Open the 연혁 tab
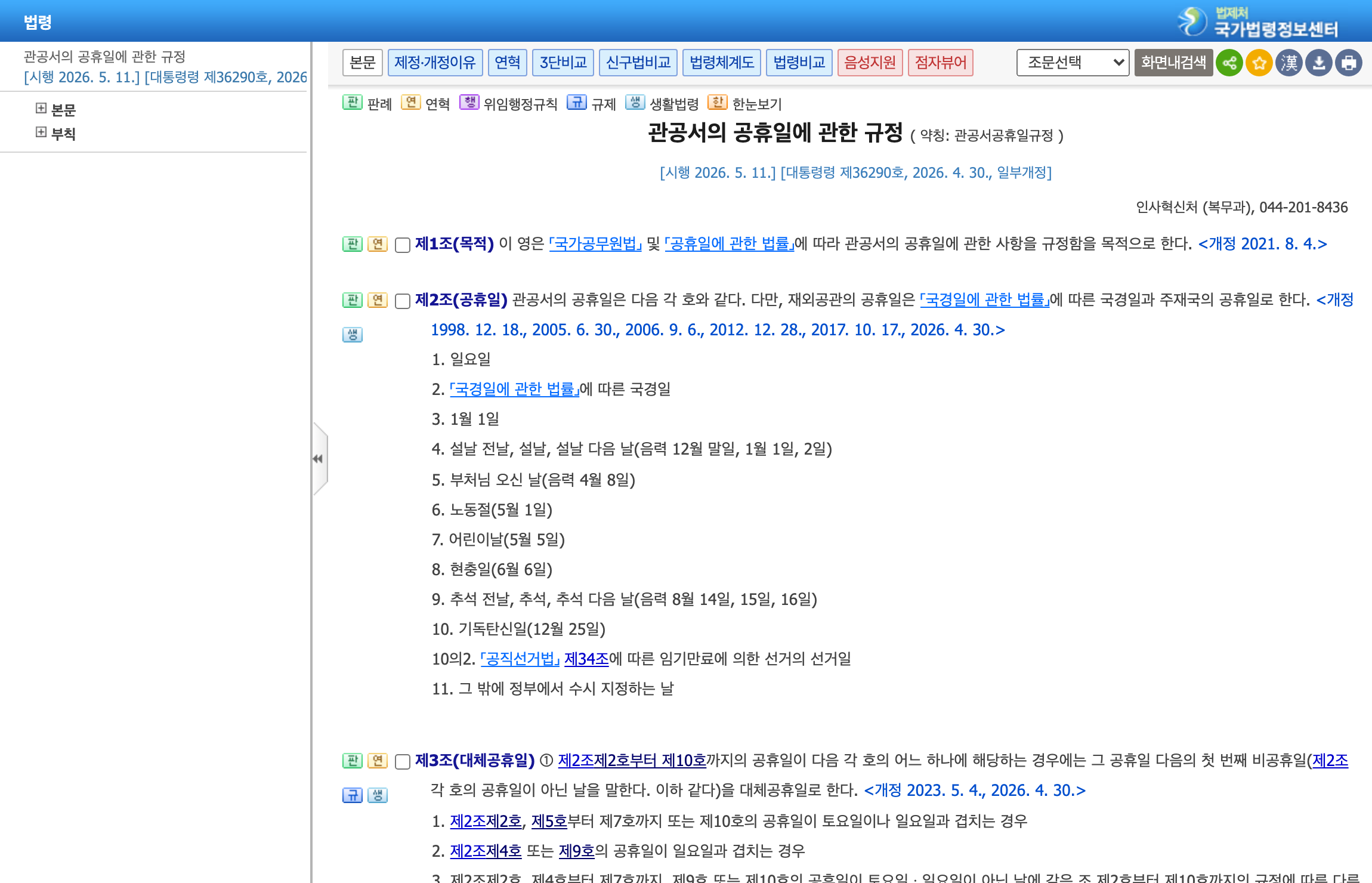 (x=508, y=63)
